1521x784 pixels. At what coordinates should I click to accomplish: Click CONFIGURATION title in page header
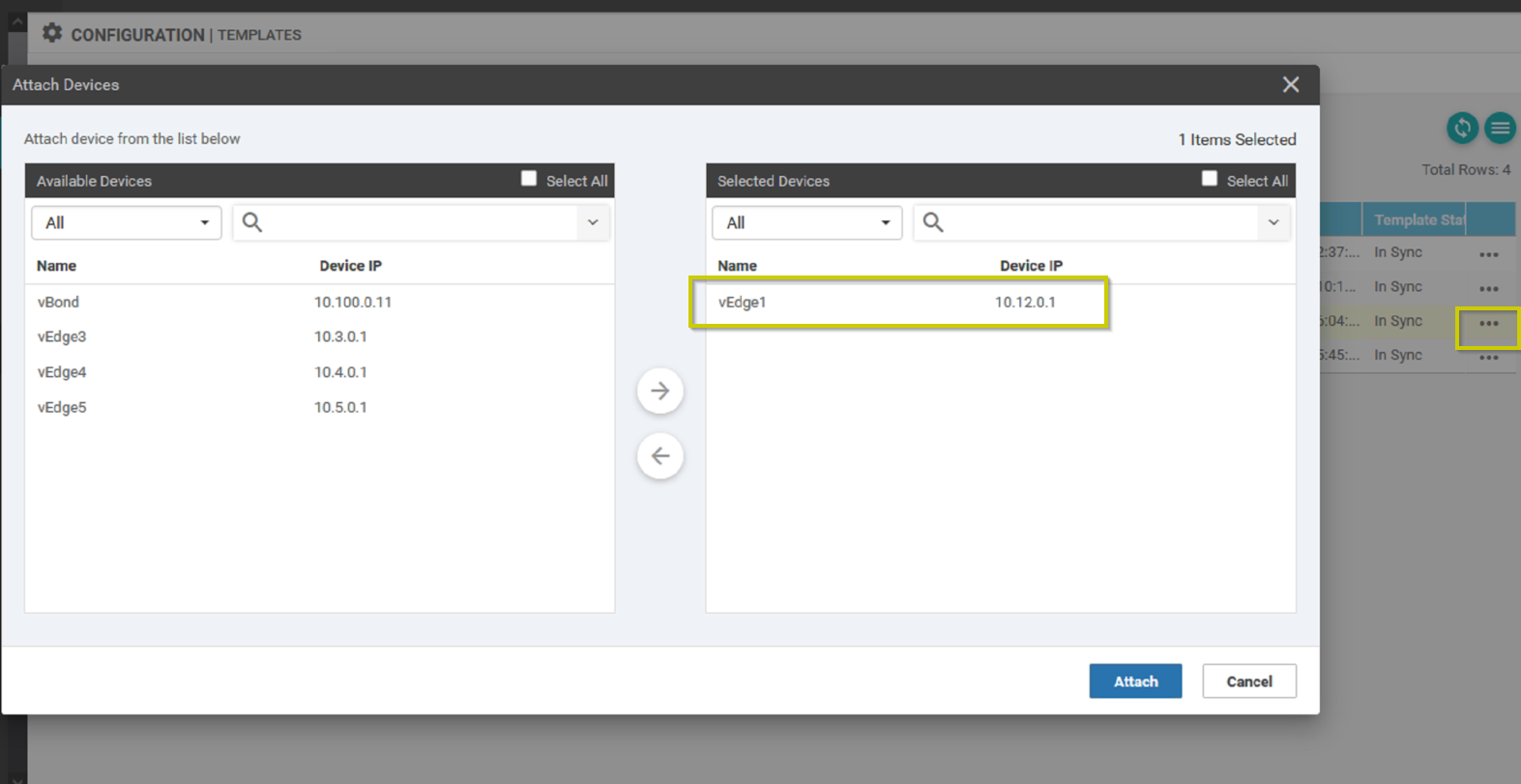click(x=137, y=35)
